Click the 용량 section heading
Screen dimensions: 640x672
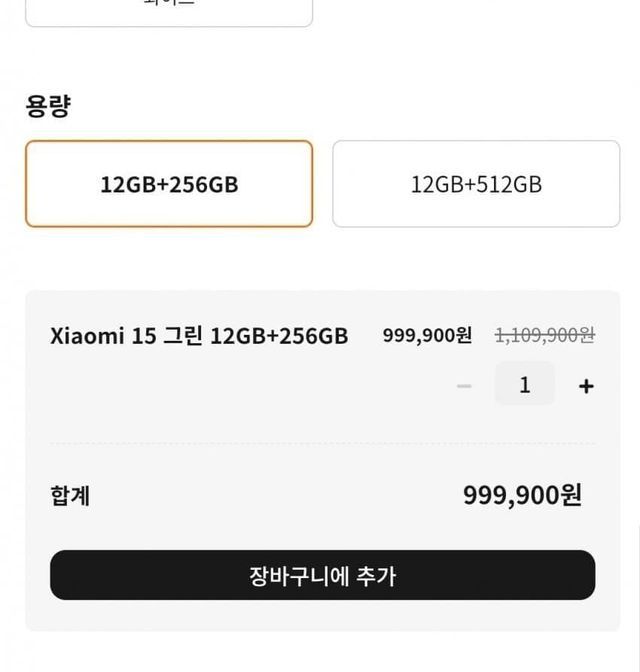[x=47, y=107]
